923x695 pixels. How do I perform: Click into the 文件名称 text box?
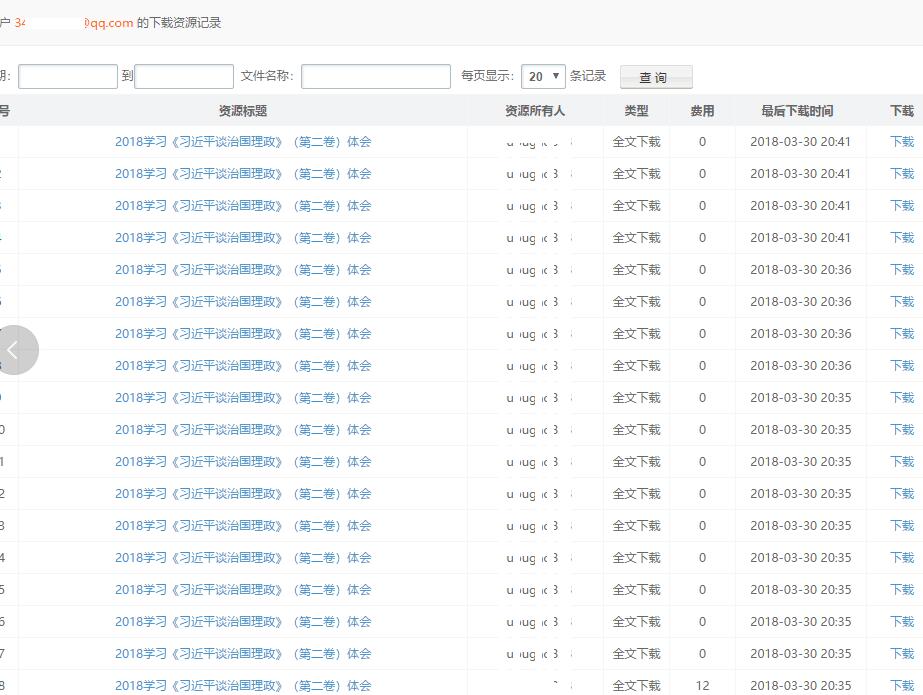[x=376, y=77]
